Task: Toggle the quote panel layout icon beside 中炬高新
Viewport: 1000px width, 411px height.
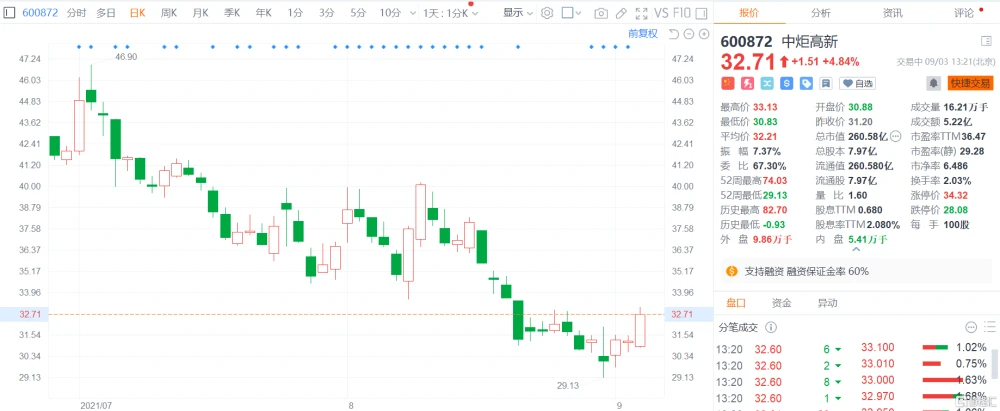Action: (986, 41)
